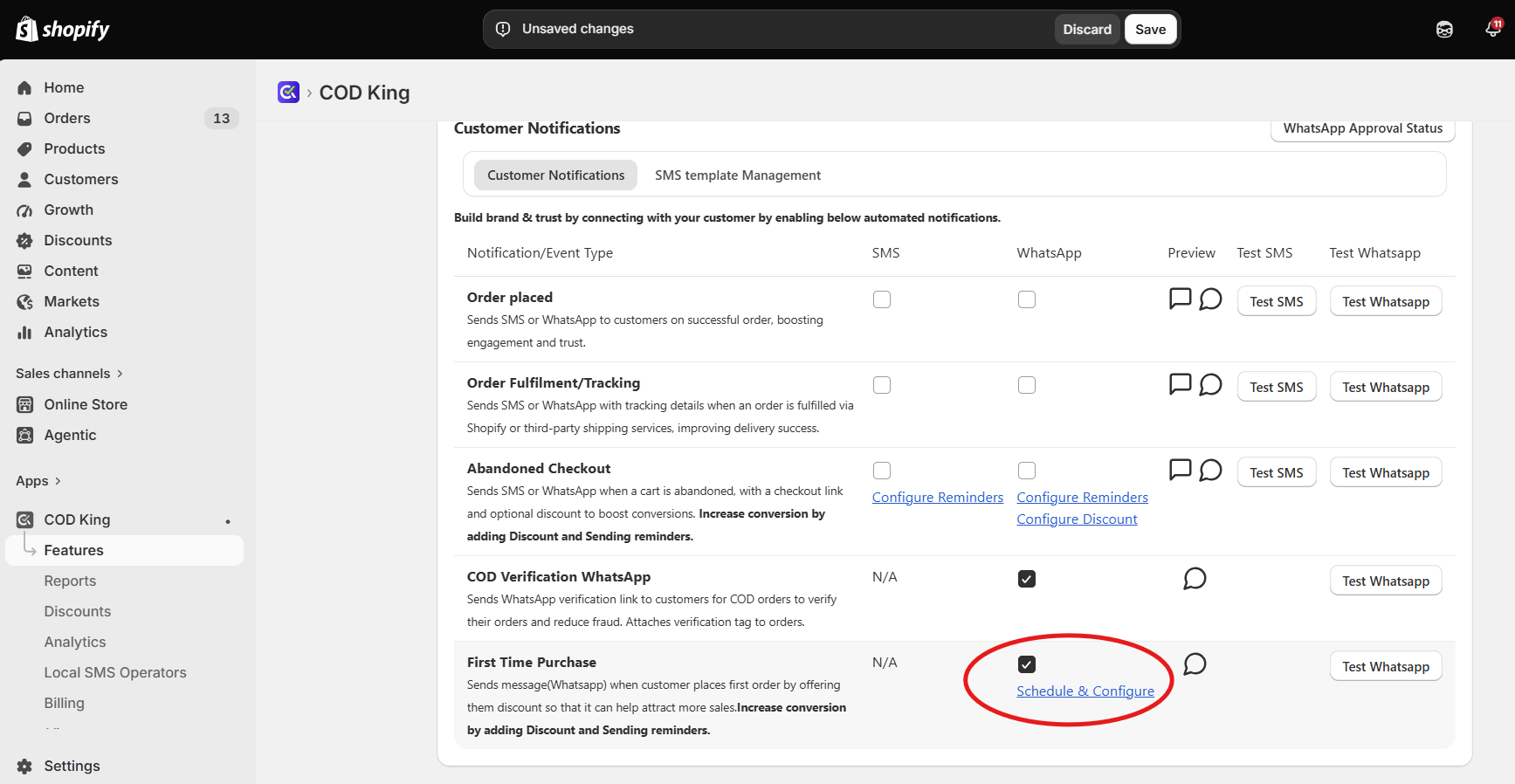Send Test SMS for Order Fulfilment/Tracking
The height and width of the screenshot is (784, 1515).
[1276, 387]
